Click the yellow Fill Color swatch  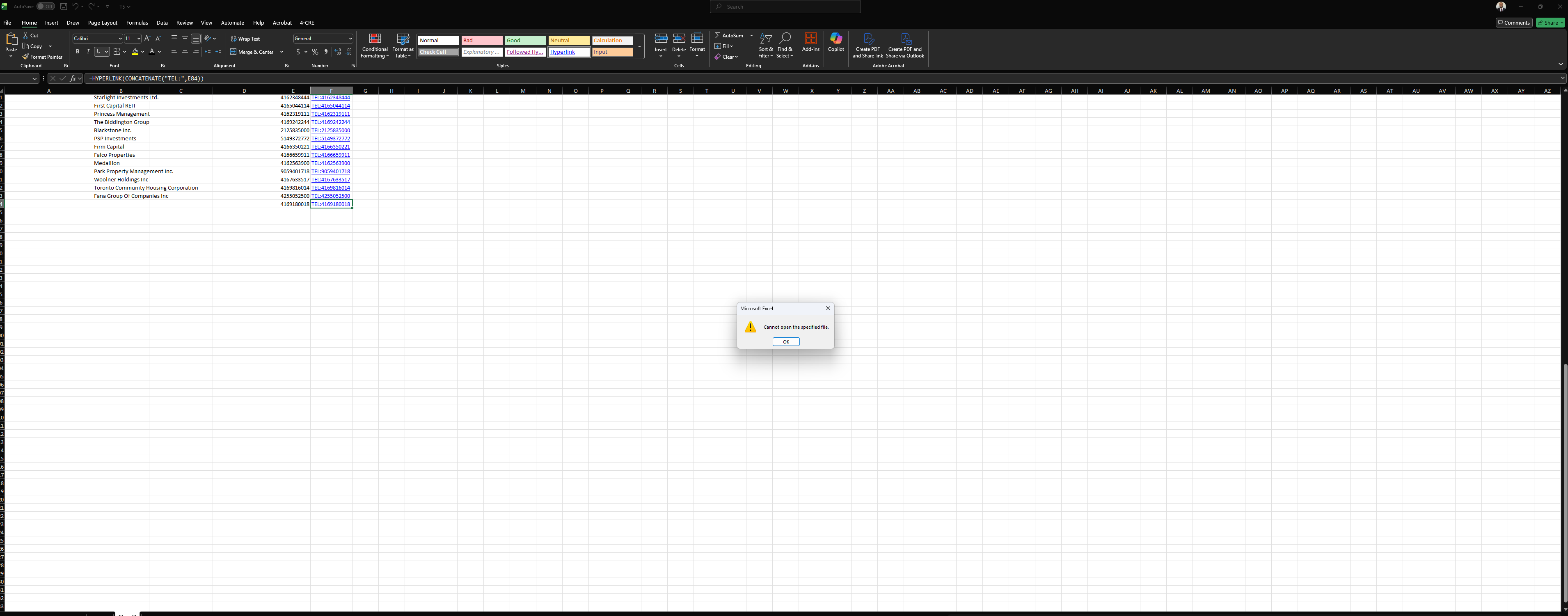(x=135, y=52)
